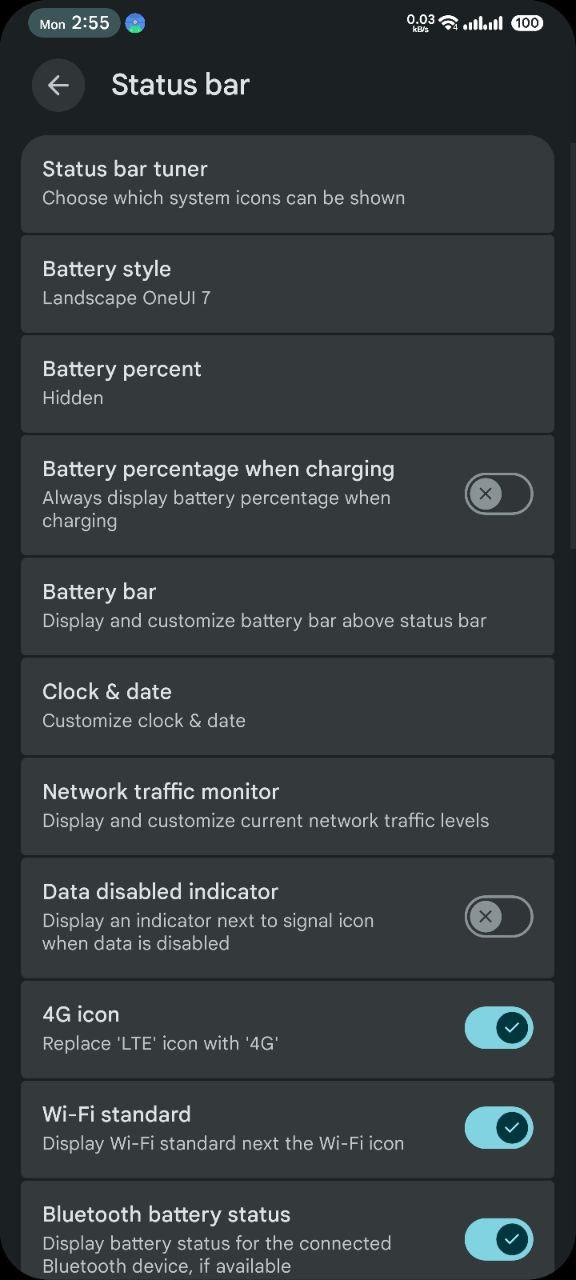Tap the back arrow icon
The height and width of the screenshot is (1280, 576).
point(58,85)
